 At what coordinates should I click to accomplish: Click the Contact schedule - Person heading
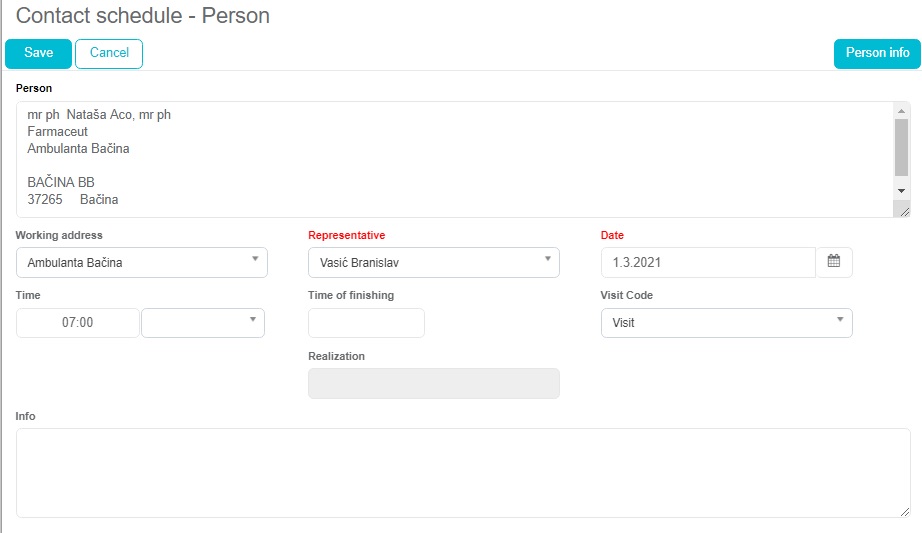coord(143,17)
